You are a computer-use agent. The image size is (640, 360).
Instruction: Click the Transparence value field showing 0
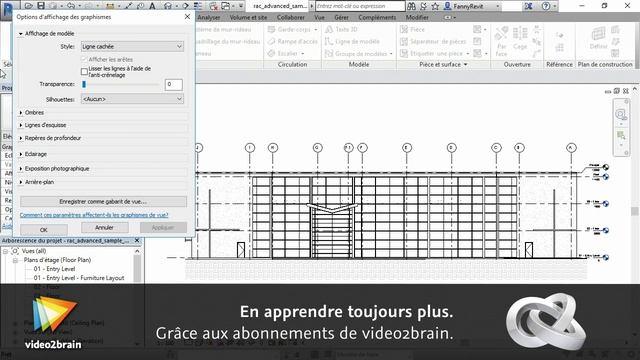tap(173, 84)
